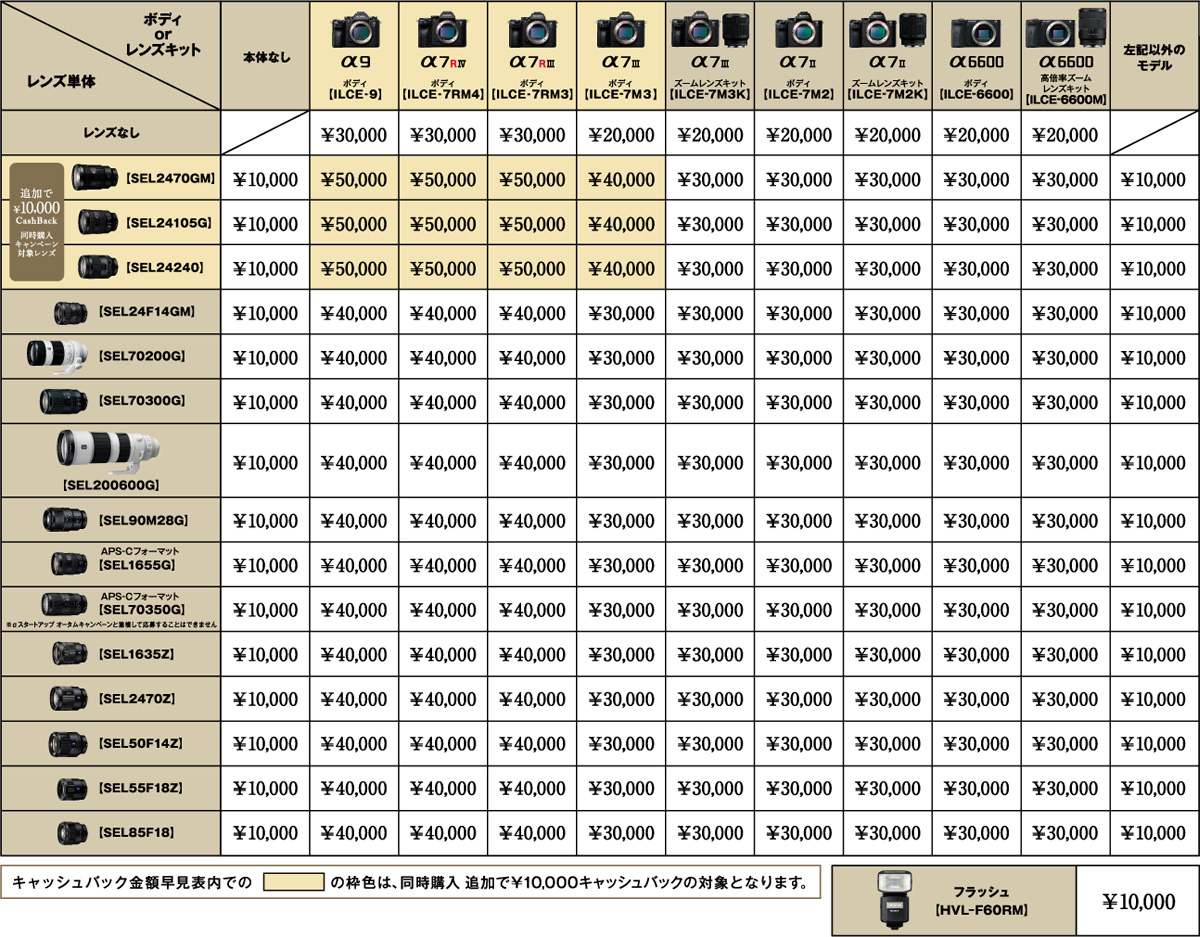Select the SEL70300G lens image

[x=66, y=401]
